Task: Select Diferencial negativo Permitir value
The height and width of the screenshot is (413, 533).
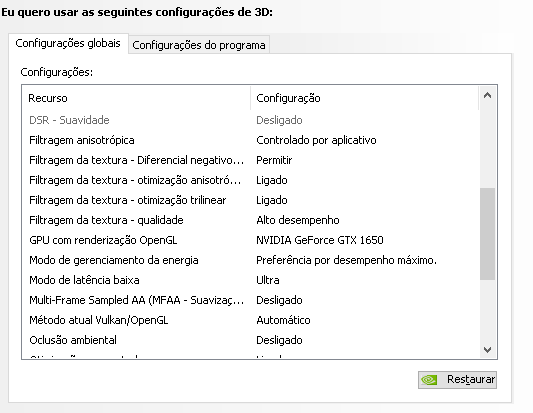Action: pyautogui.click(x=274, y=160)
